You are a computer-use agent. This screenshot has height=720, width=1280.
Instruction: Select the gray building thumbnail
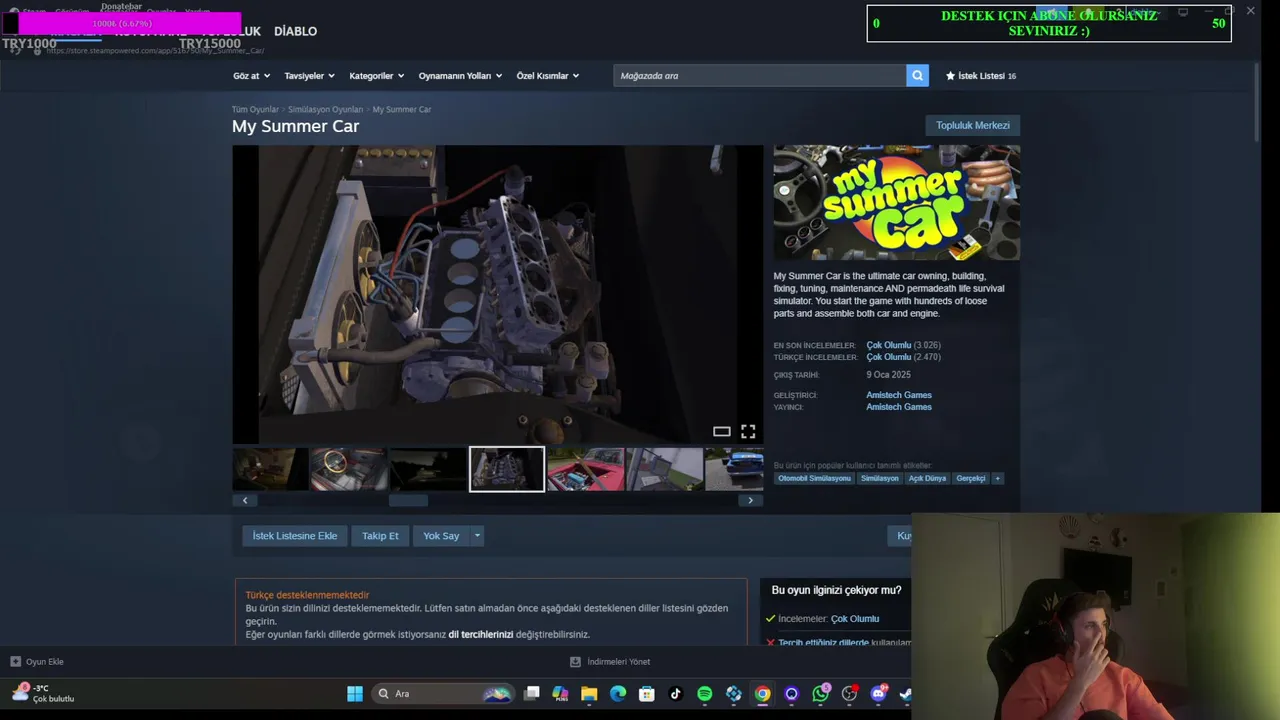pos(664,469)
